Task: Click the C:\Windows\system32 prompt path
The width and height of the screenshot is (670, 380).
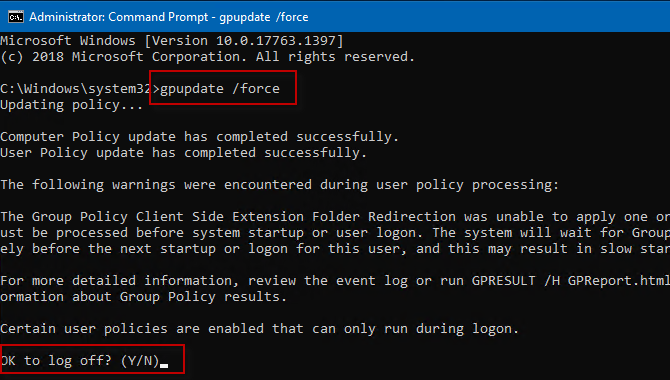Action: pyautogui.click(x=75, y=88)
